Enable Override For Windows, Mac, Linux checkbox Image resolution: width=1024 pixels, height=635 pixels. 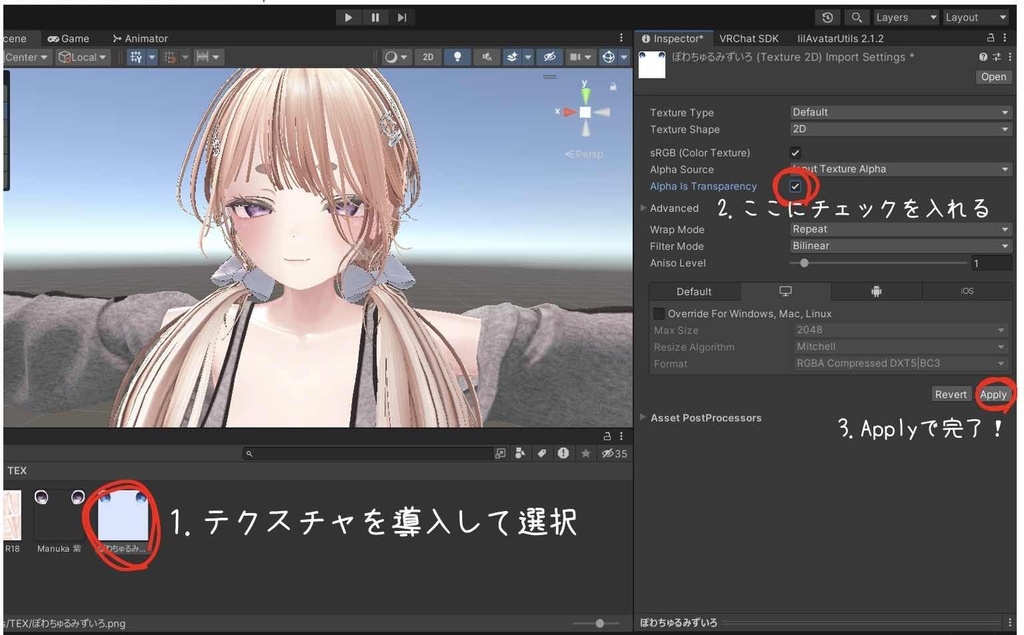[659, 314]
